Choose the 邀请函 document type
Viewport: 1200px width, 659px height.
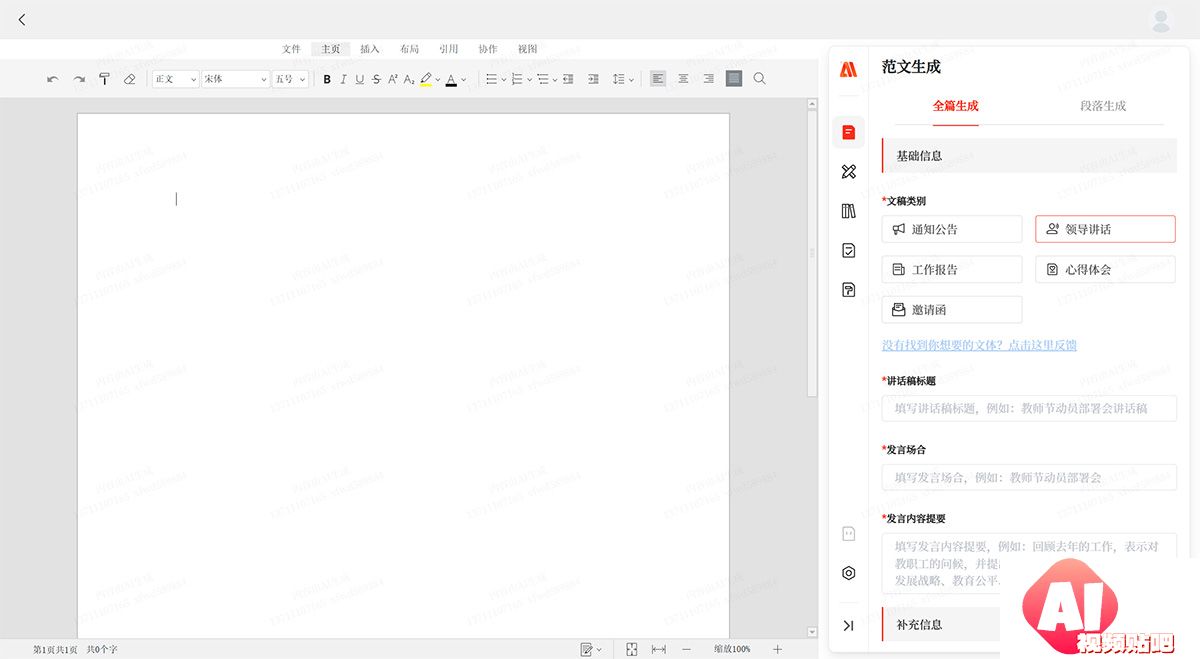(x=952, y=309)
